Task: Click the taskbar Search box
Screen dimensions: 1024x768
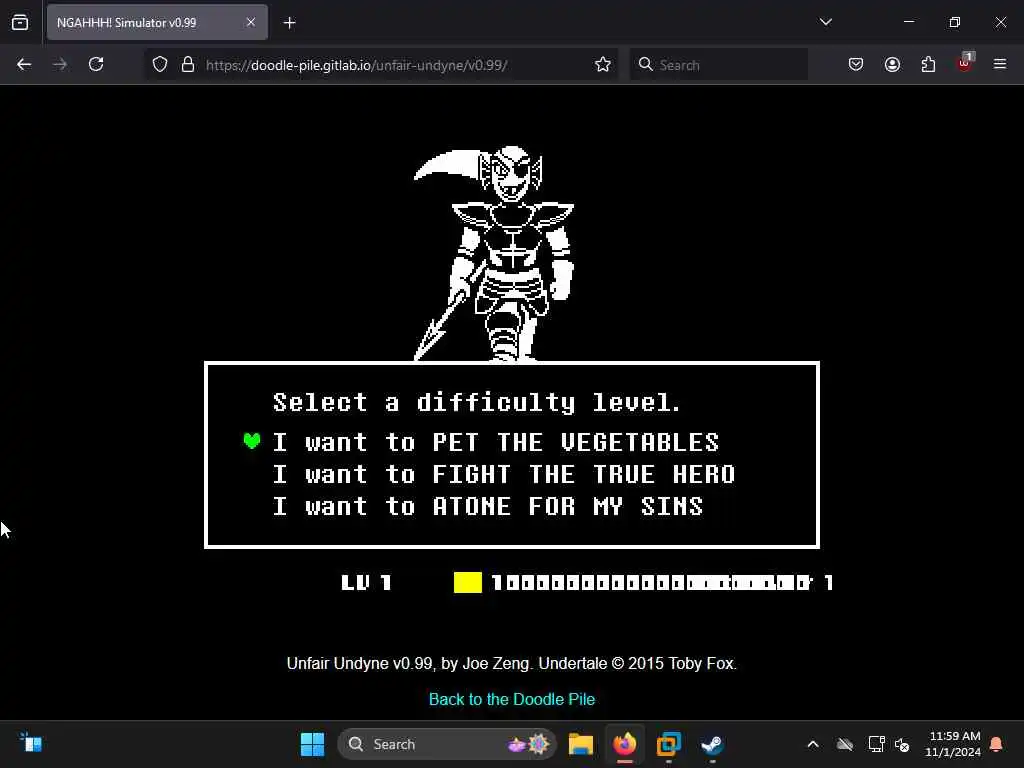Action: click(x=447, y=744)
